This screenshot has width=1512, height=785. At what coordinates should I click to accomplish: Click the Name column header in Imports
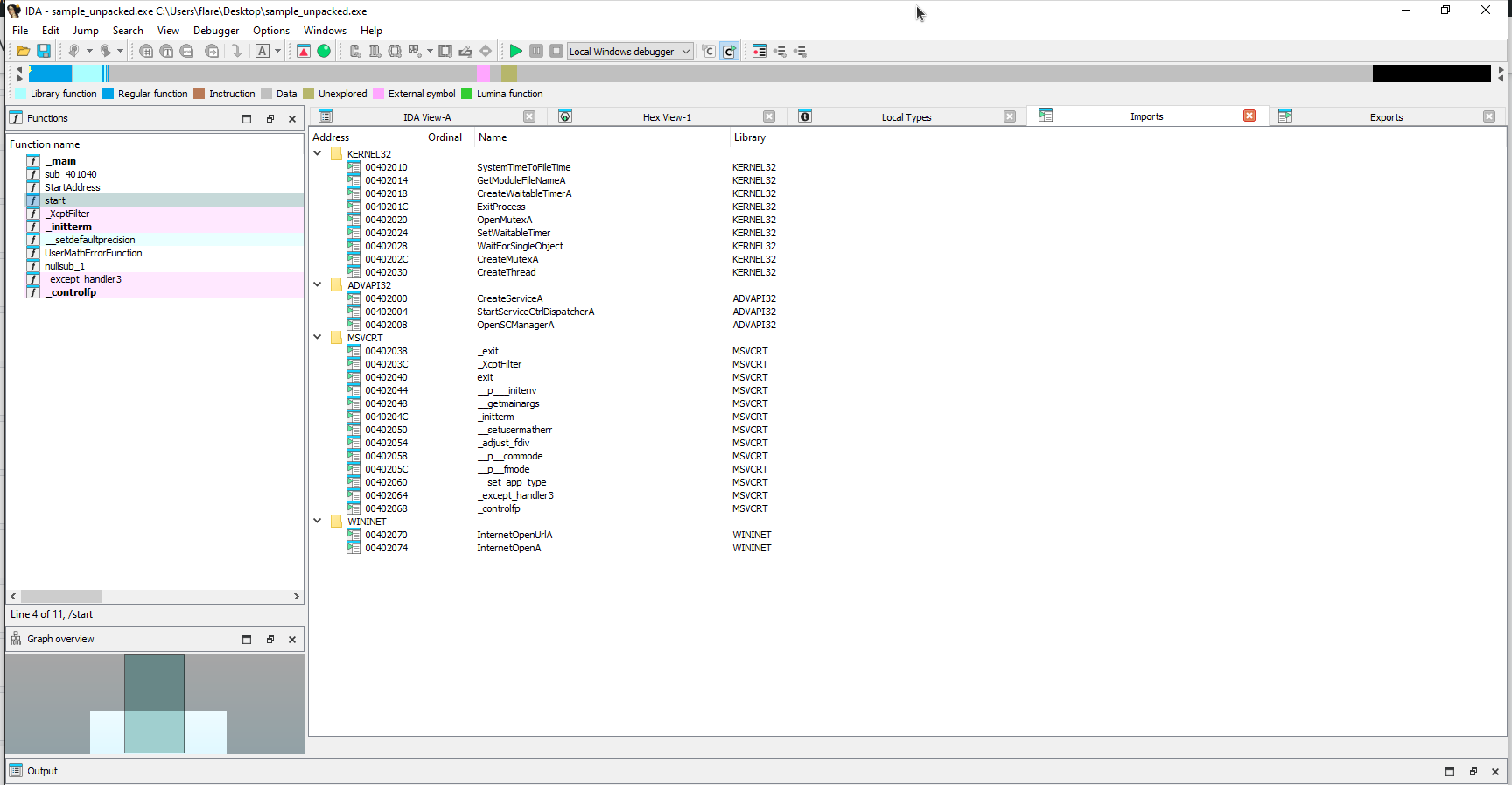click(x=602, y=137)
